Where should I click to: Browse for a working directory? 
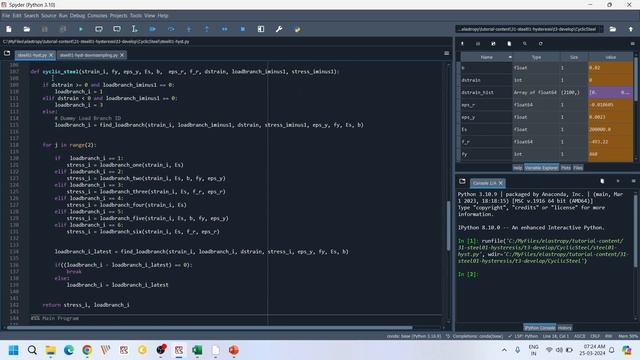pos(613,29)
